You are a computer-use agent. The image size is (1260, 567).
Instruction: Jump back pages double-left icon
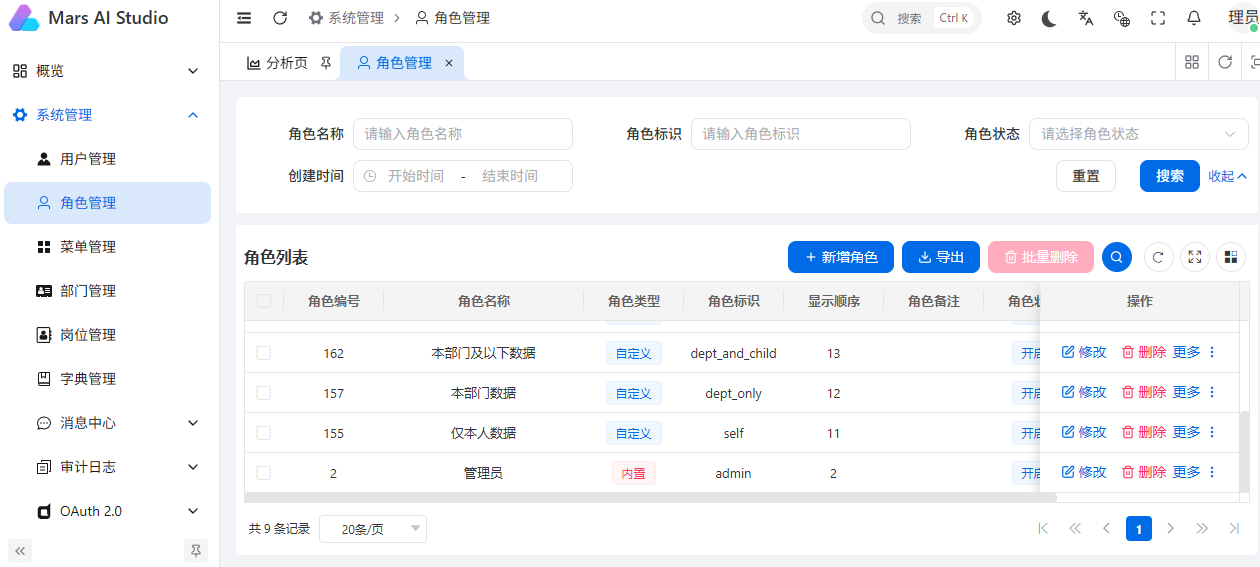[x=1075, y=528]
